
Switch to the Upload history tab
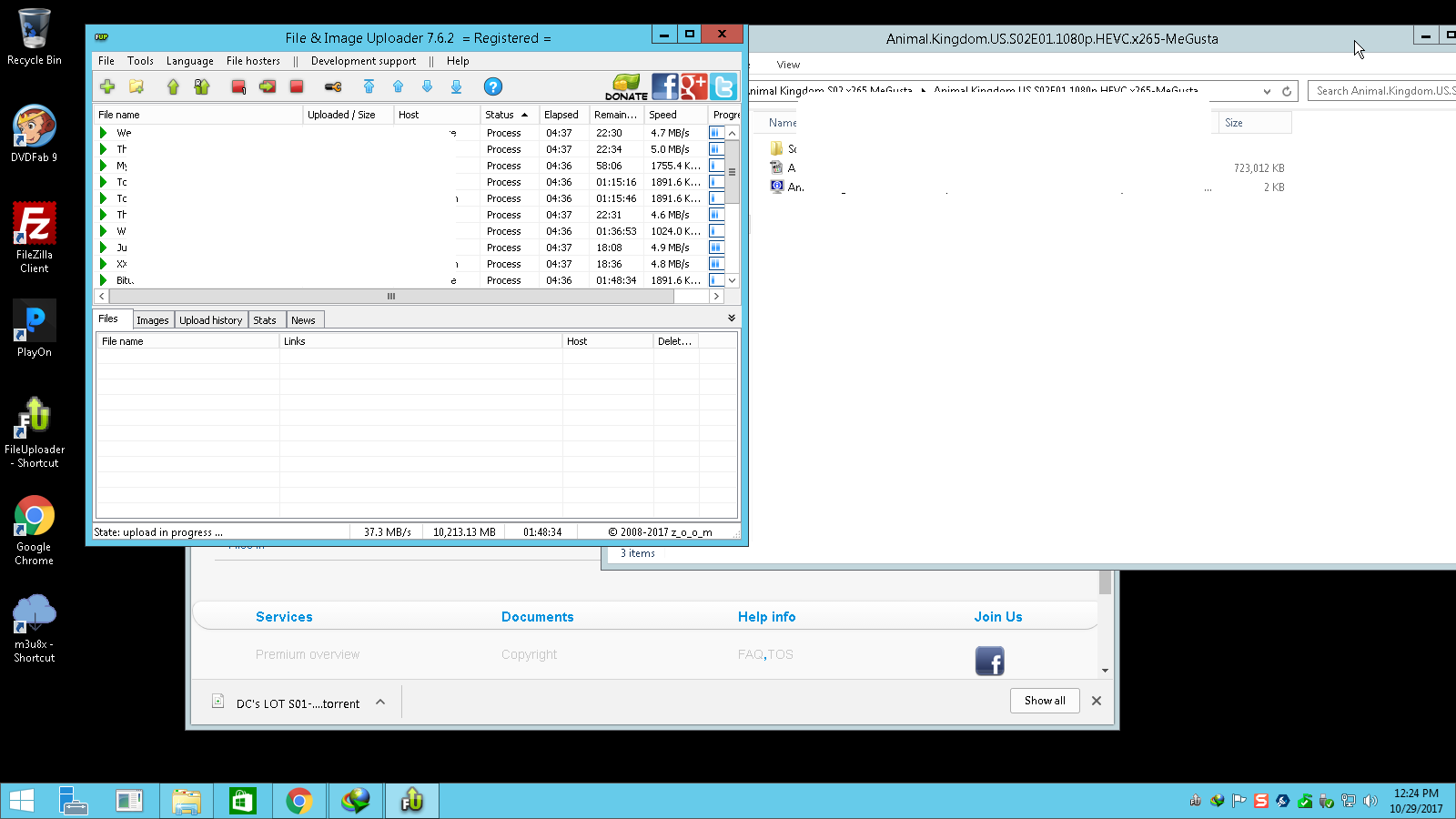click(210, 320)
